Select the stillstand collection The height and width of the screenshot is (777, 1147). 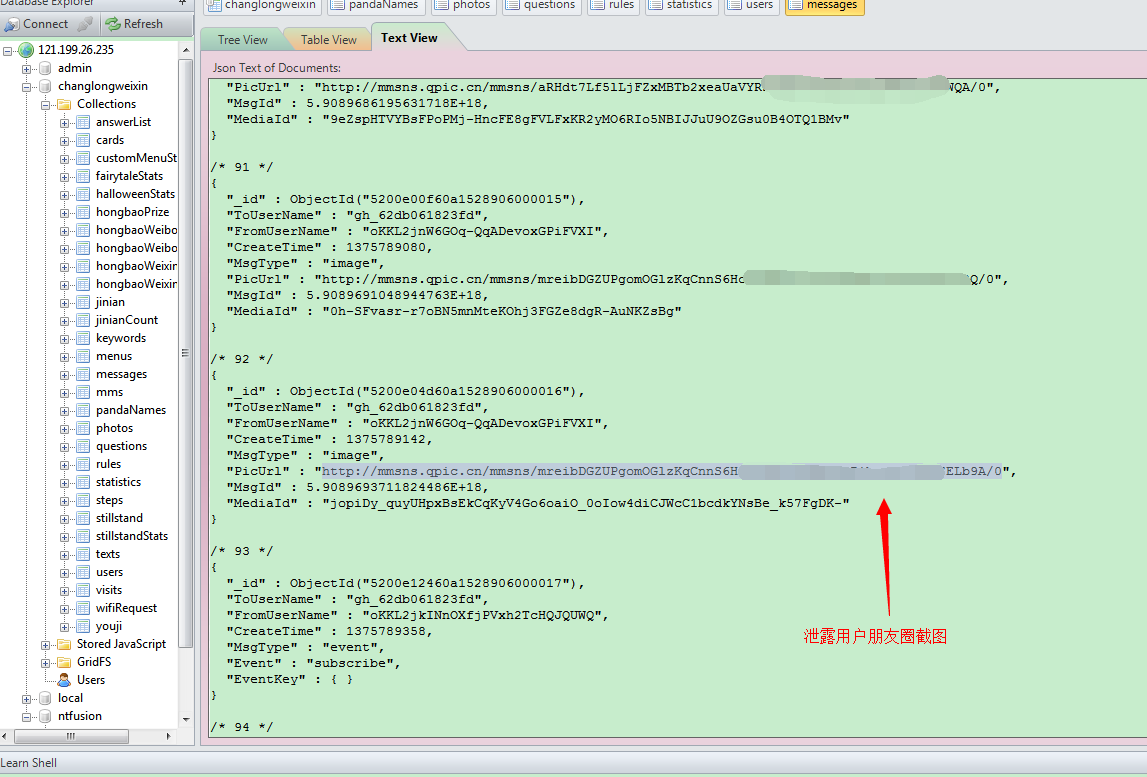coord(119,518)
